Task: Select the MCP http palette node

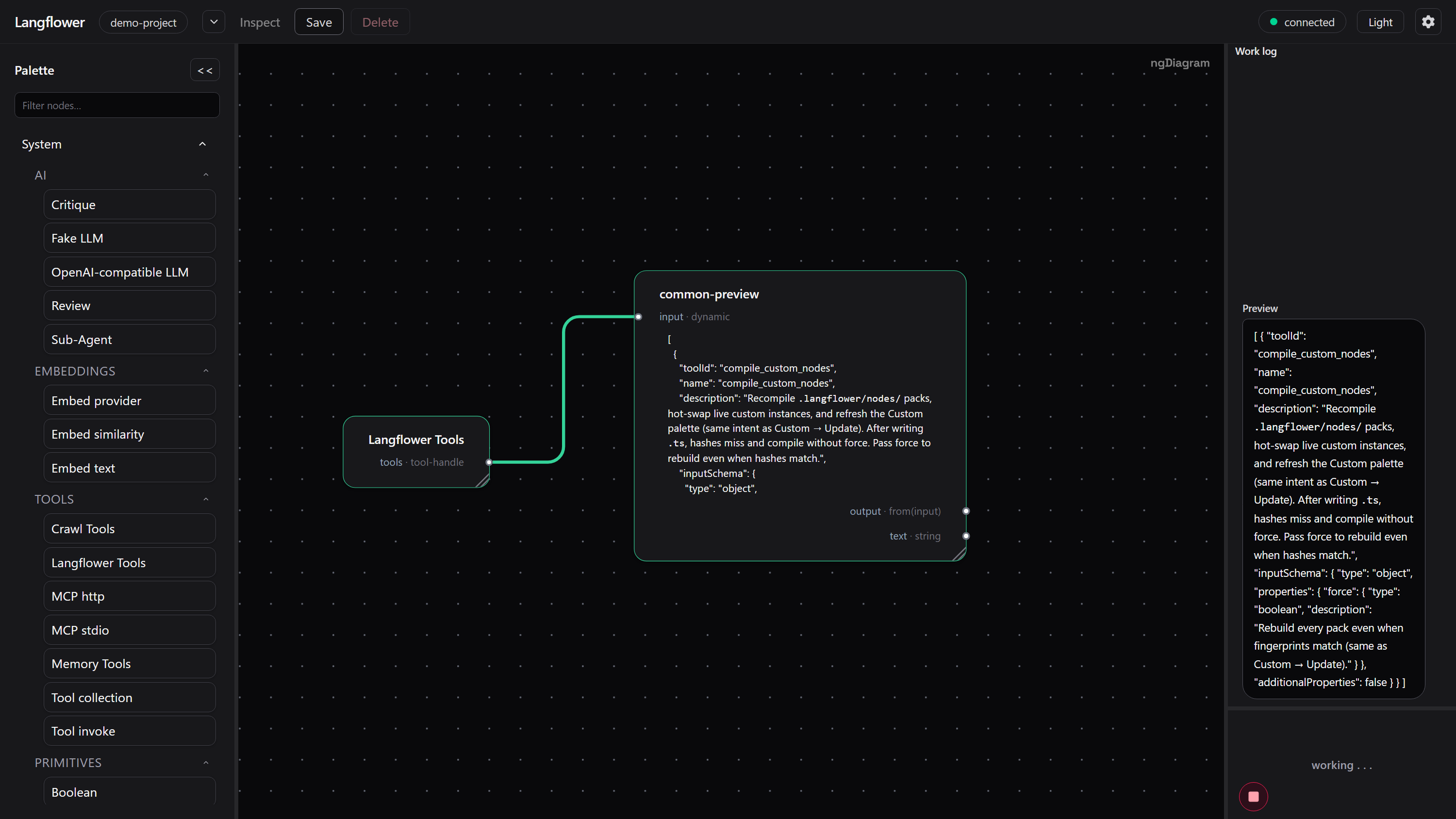Action: (x=130, y=596)
